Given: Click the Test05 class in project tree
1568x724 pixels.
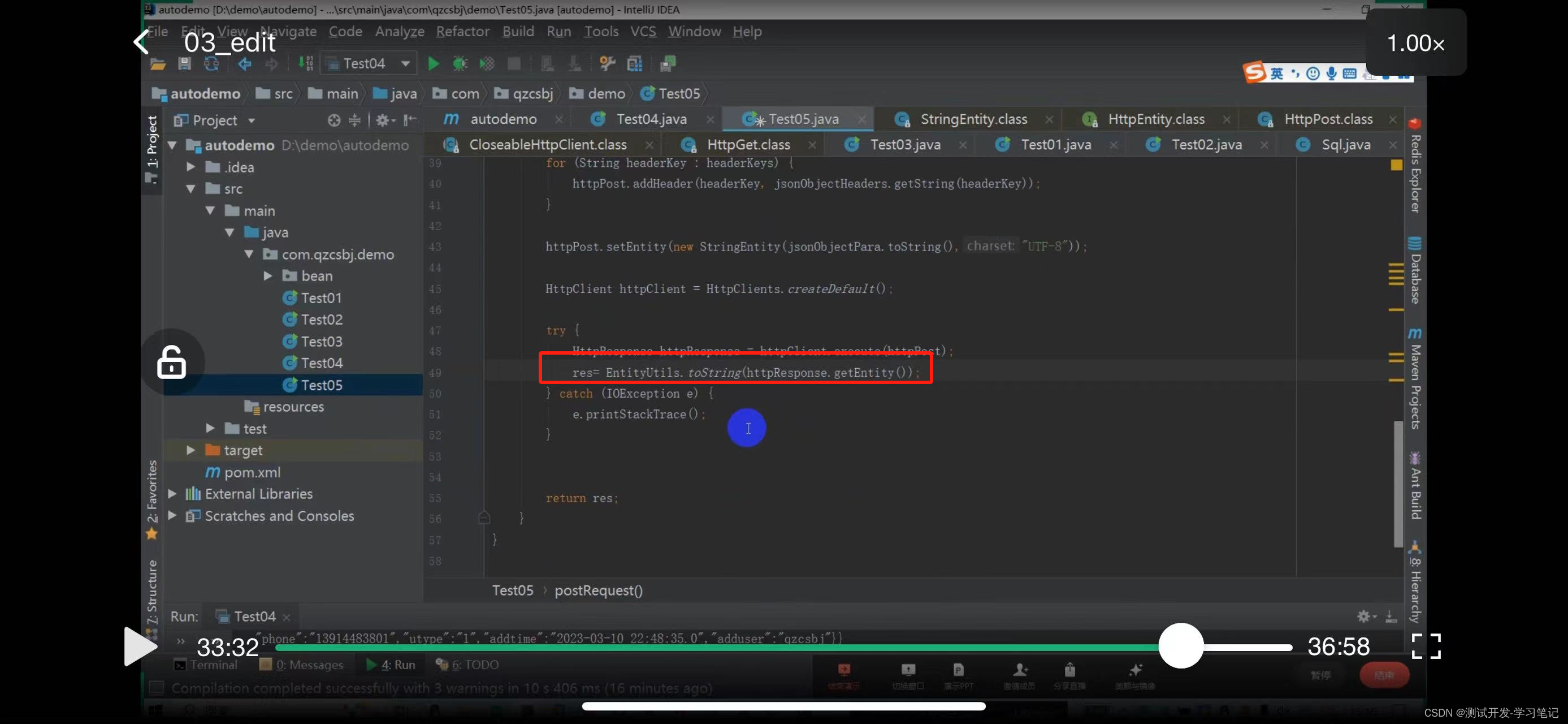Looking at the screenshot, I should pyautogui.click(x=322, y=384).
